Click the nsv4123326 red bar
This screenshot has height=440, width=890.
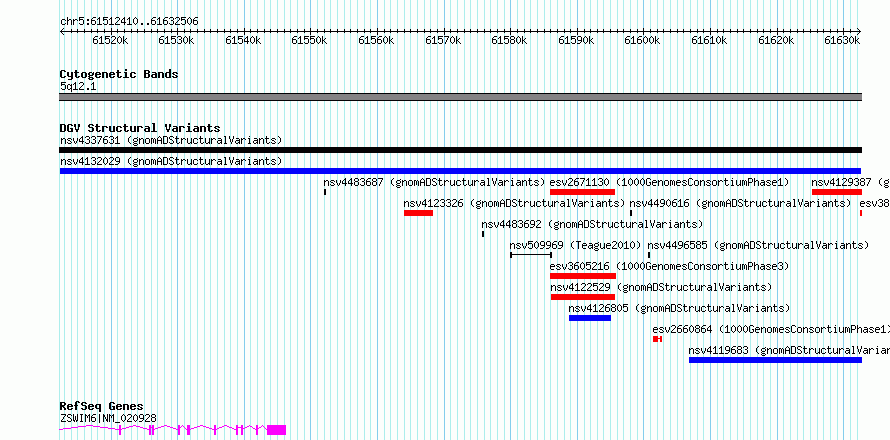pyautogui.click(x=418, y=213)
